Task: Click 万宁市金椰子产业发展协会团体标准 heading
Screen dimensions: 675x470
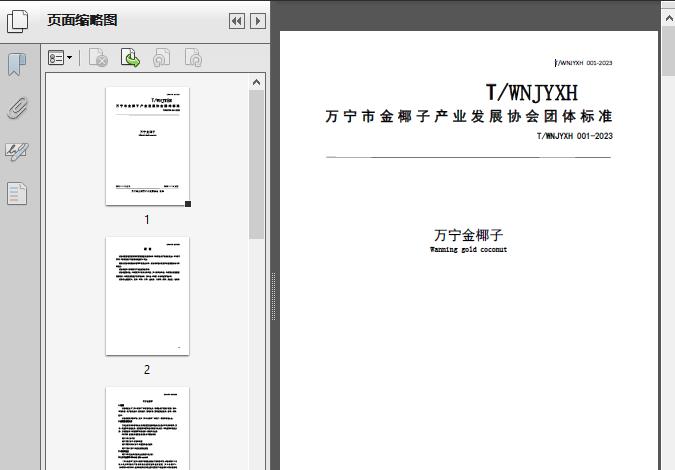Action: [x=469, y=116]
